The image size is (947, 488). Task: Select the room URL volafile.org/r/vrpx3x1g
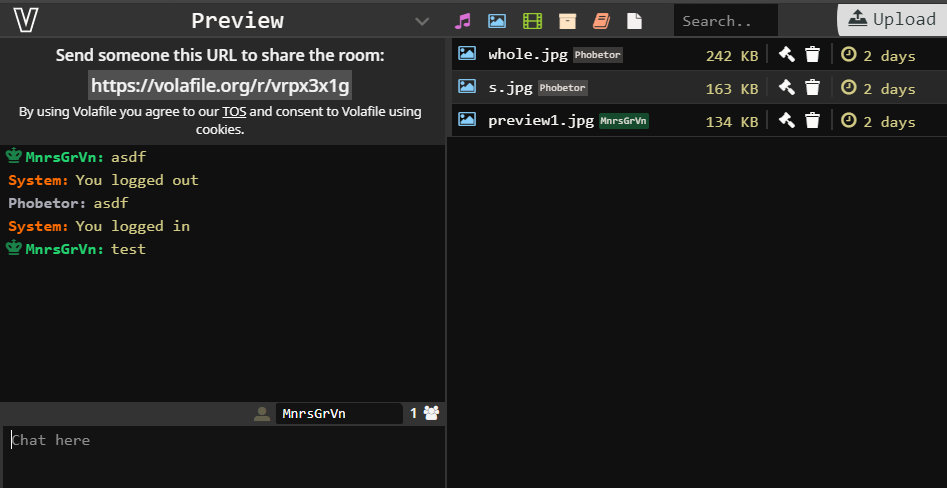coord(220,86)
